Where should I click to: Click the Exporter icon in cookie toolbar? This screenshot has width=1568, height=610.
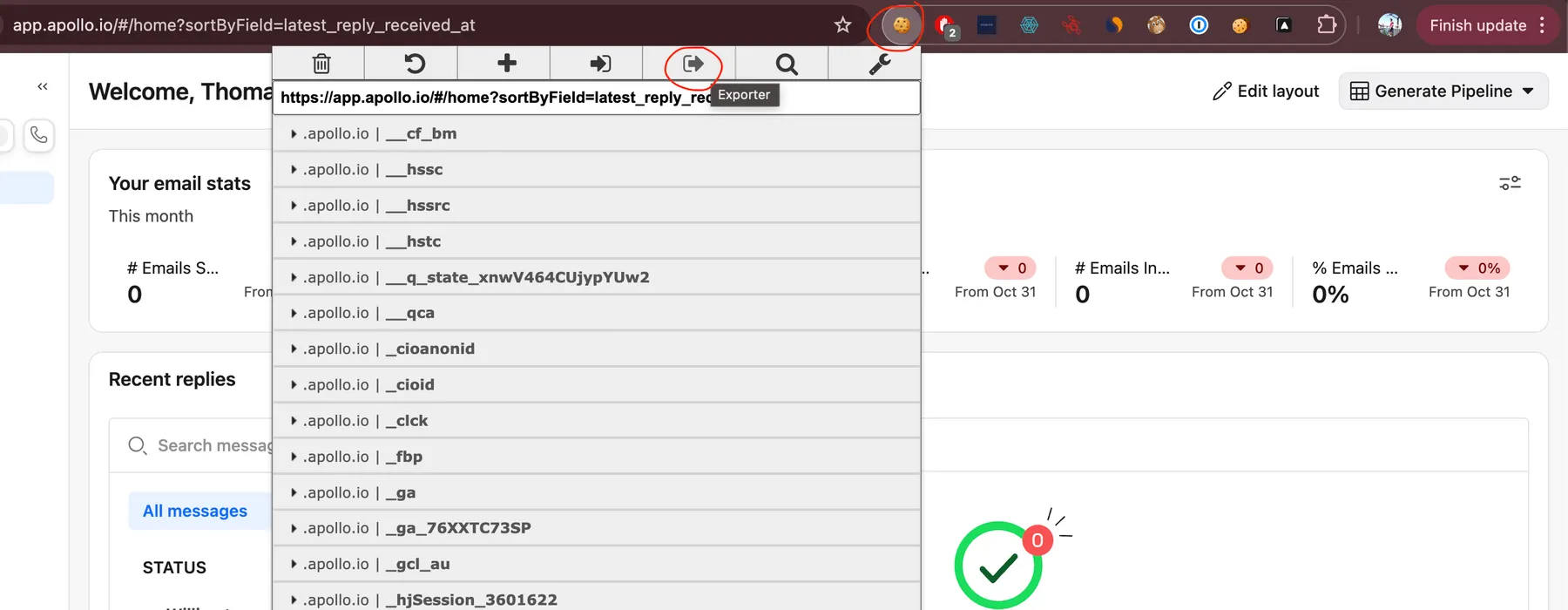tap(693, 64)
